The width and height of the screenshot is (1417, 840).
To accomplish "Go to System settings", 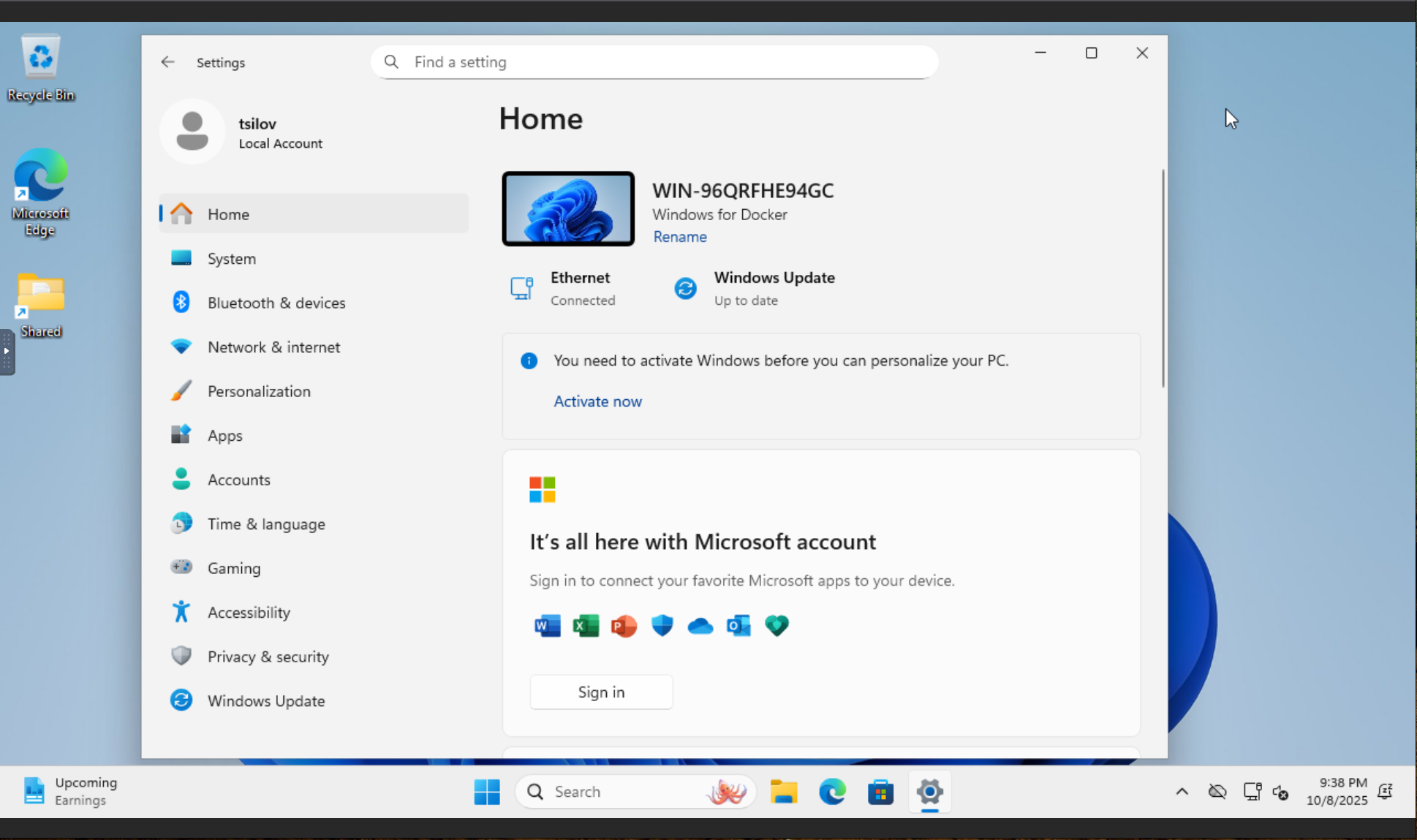I will [x=231, y=258].
